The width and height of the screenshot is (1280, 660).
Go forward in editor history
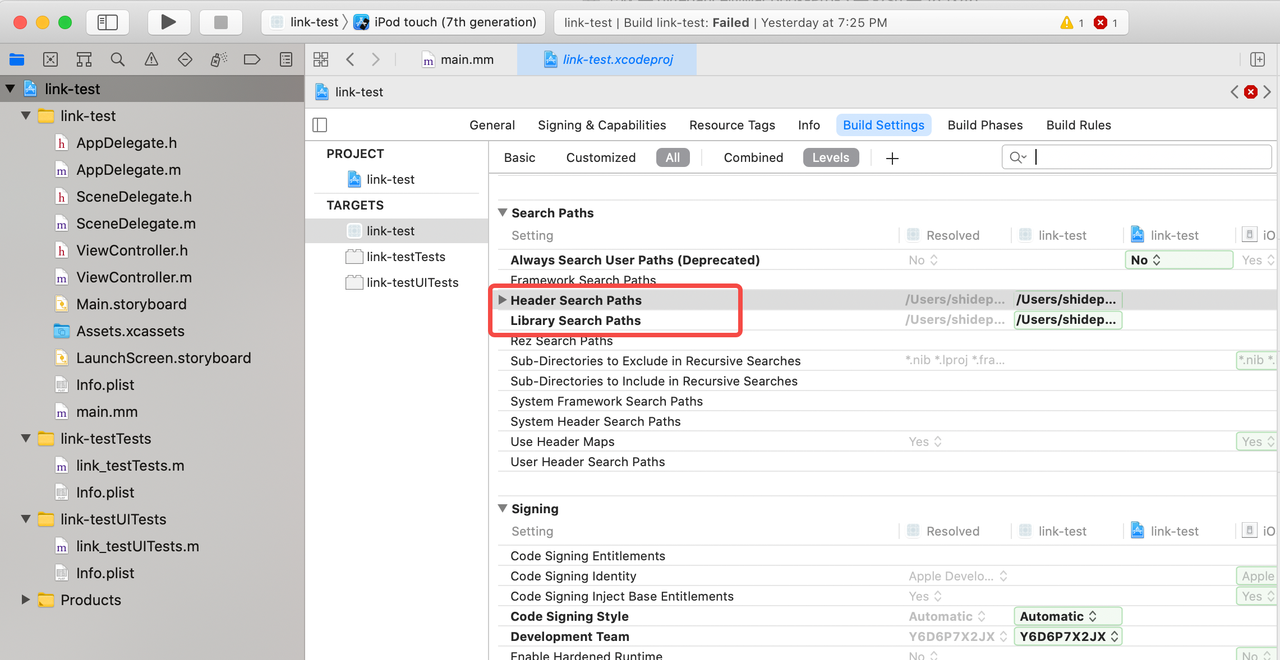375,59
